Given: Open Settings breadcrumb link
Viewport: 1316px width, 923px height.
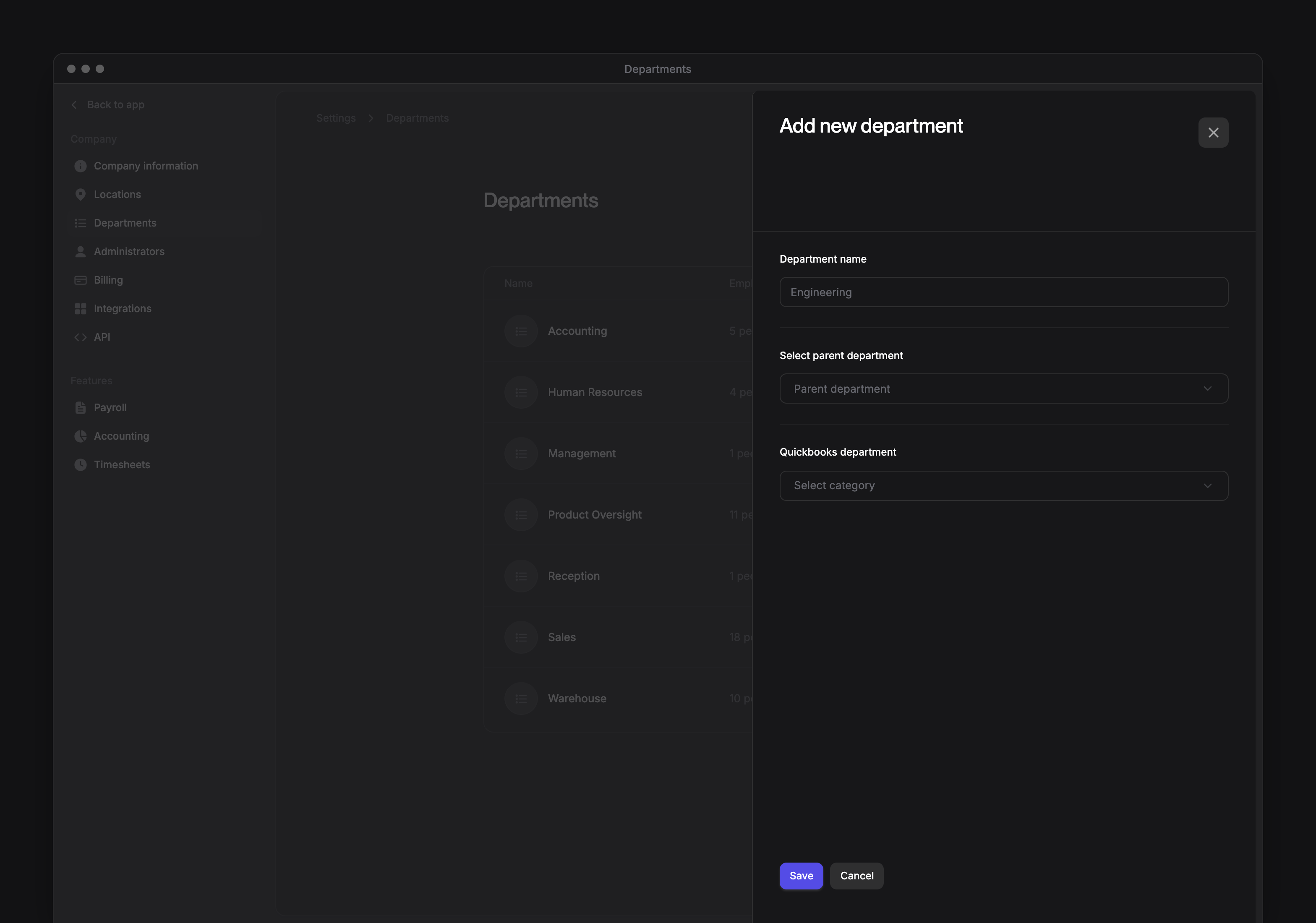Looking at the screenshot, I should click(336, 118).
